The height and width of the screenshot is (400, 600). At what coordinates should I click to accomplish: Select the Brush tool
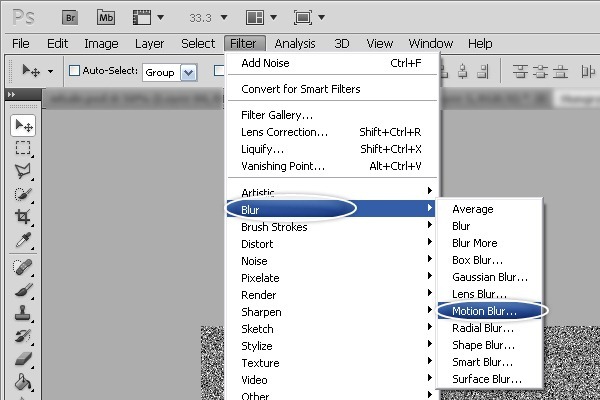coord(23,290)
